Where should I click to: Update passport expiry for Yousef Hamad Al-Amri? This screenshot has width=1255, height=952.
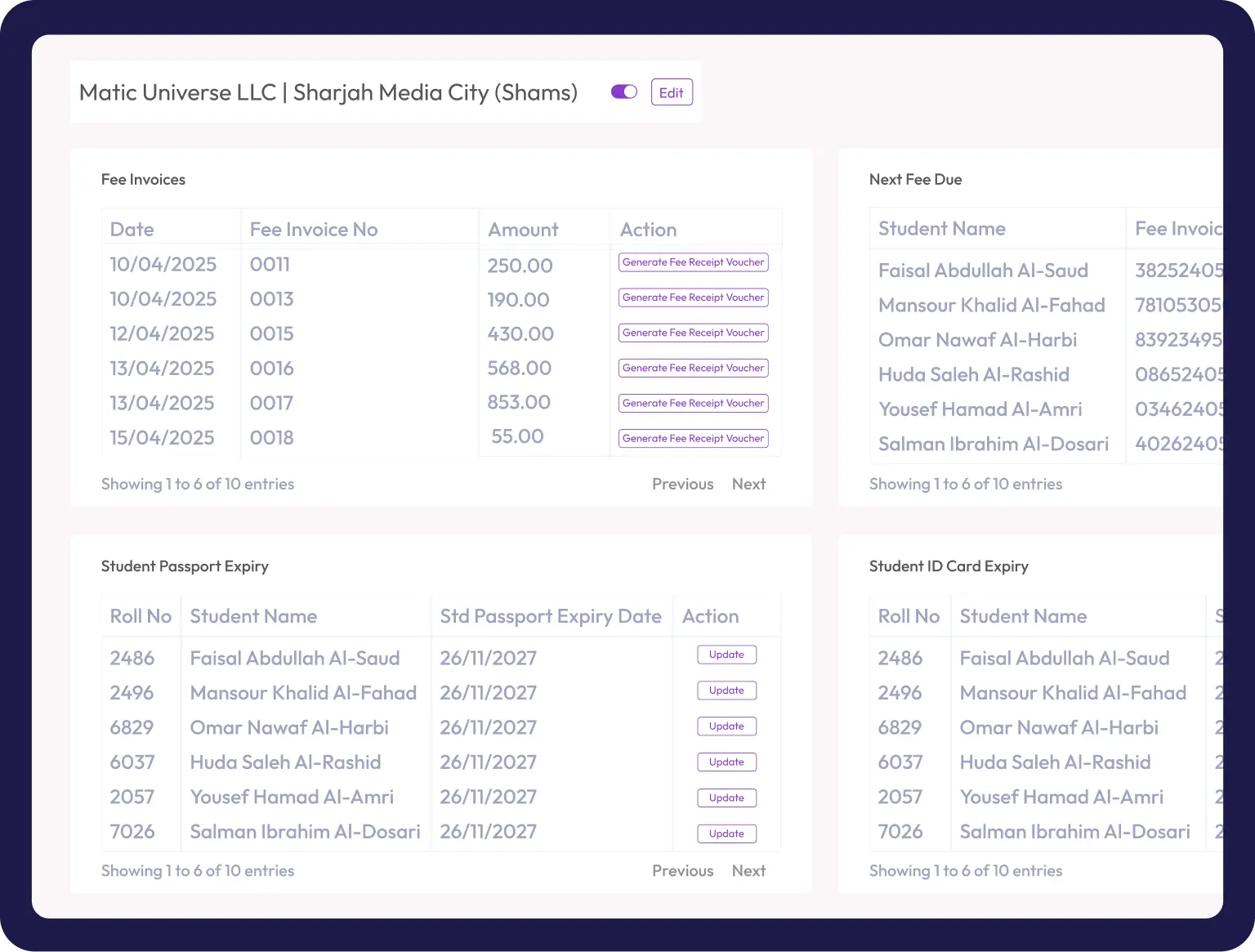pos(726,798)
